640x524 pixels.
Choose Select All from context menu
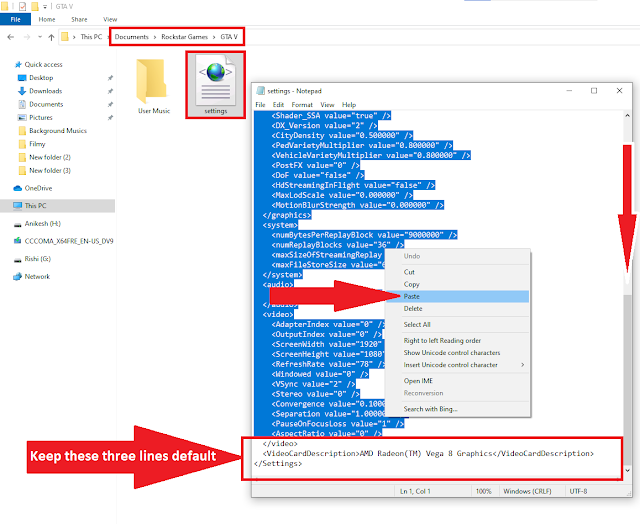click(x=457, y=325)
